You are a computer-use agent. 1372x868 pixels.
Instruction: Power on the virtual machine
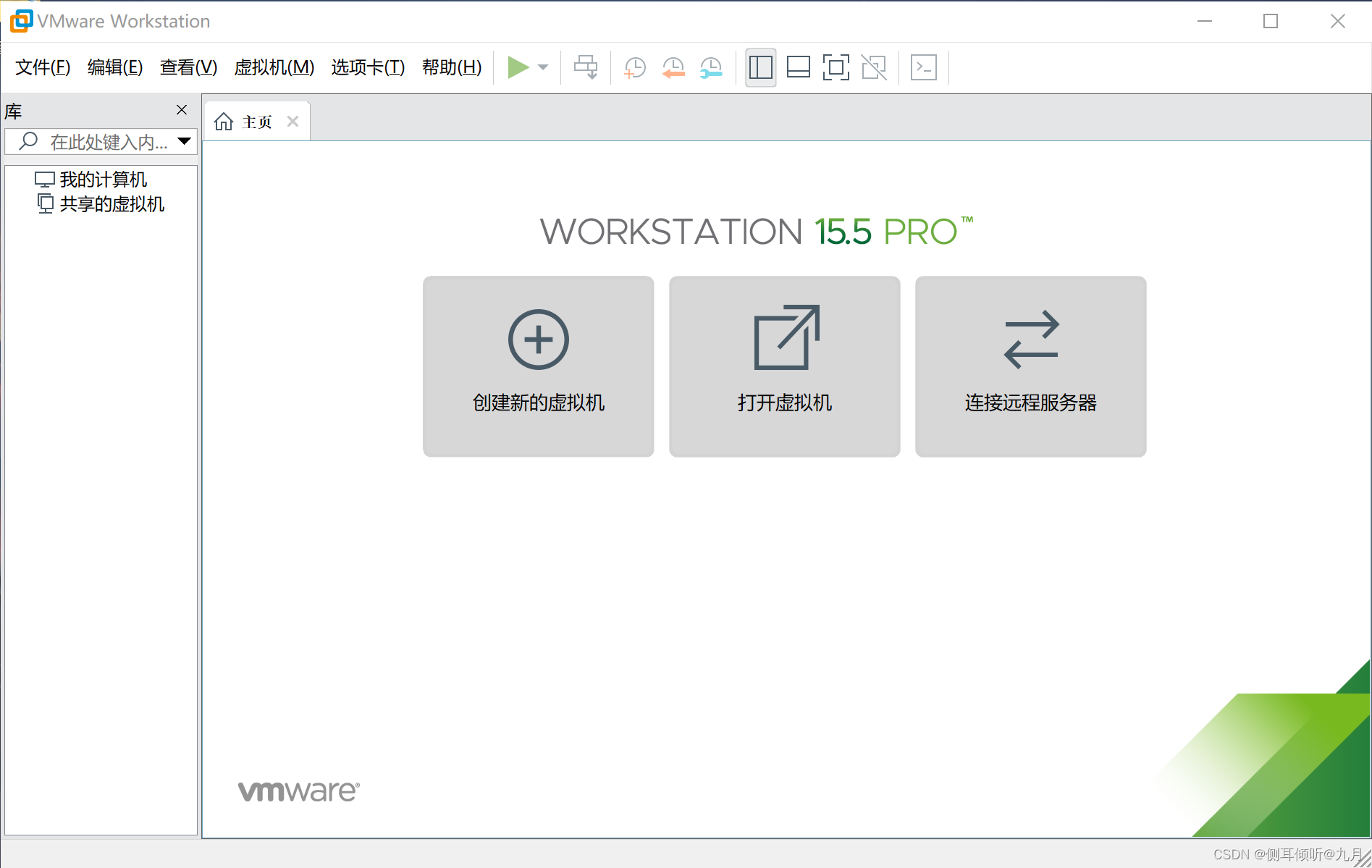[518, 67]
